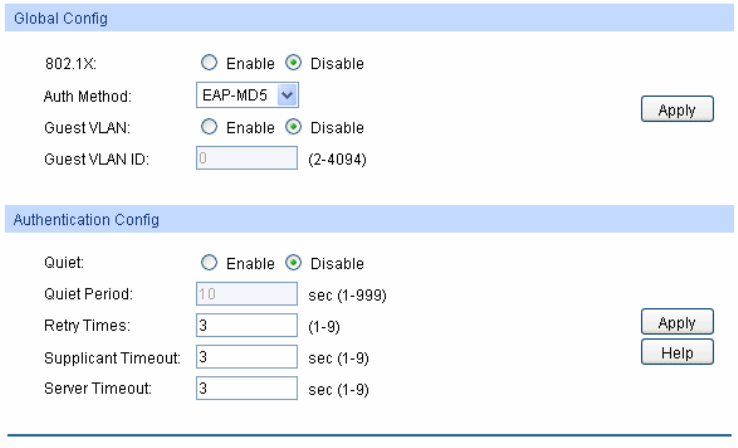Click the Supplicant Timeout input box
Viewport: 738px width, 448px height.
247,357
